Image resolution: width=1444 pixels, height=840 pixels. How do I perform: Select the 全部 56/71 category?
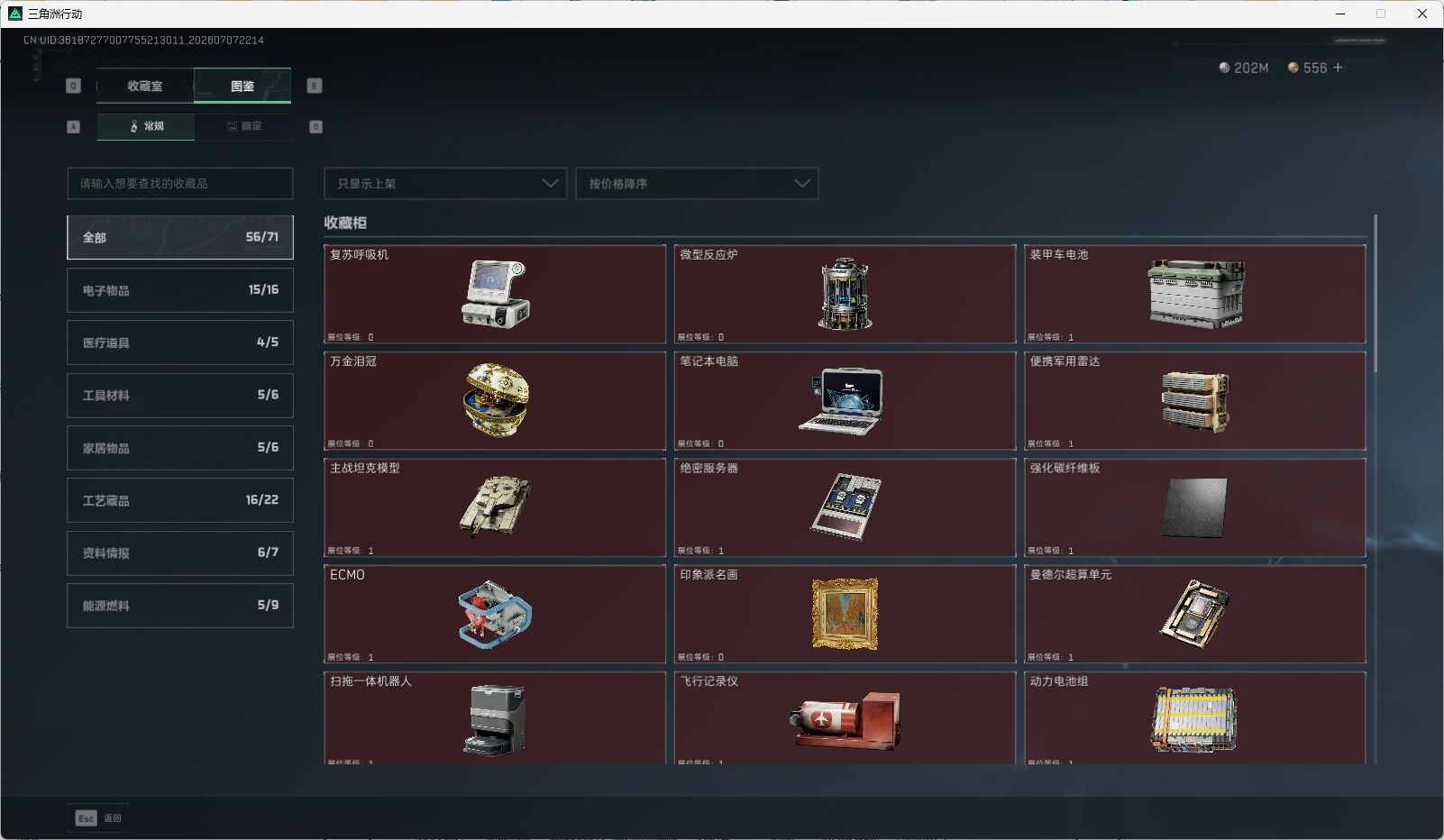(180, 237)
